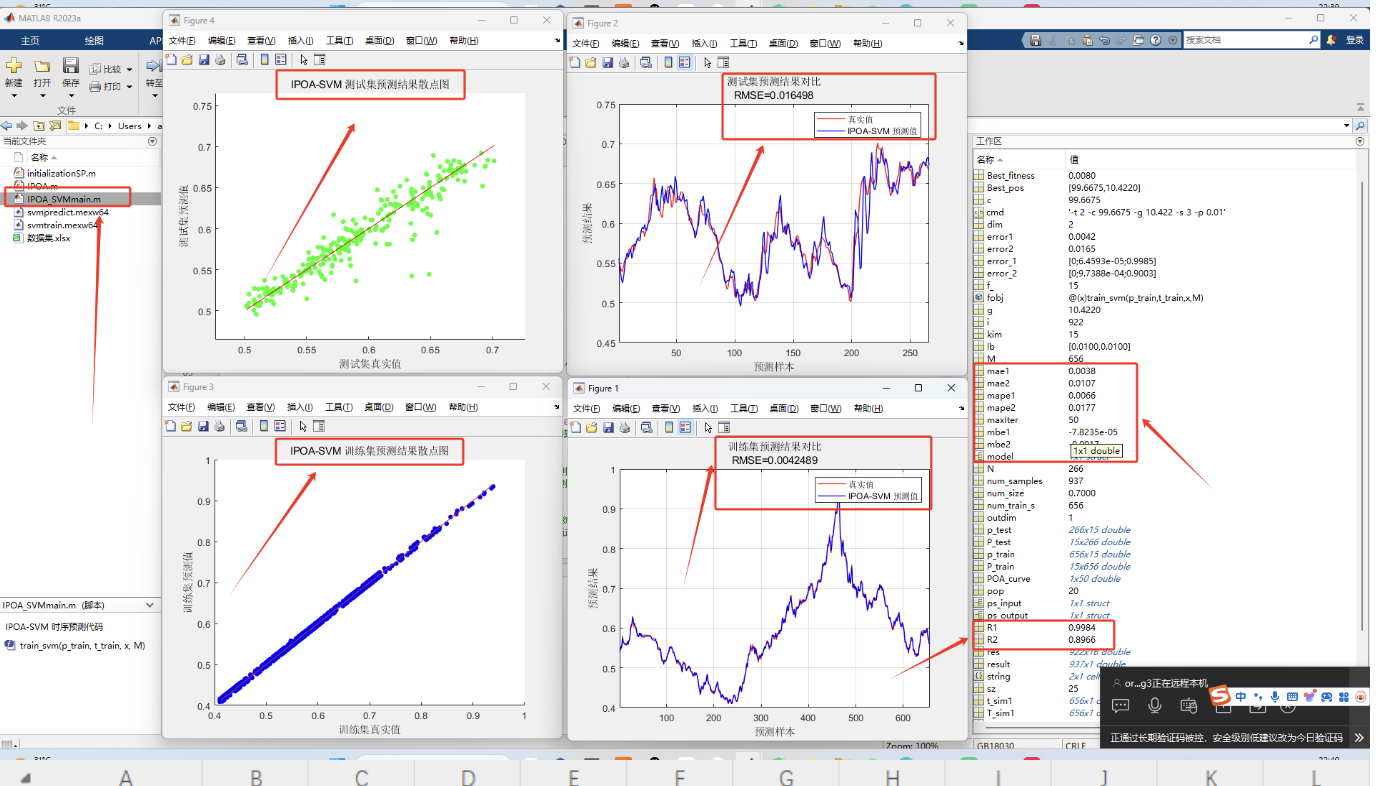Select Users in the folder path bar
The width and height of the screenshot is (1394, 786).
tap(130, 126)
